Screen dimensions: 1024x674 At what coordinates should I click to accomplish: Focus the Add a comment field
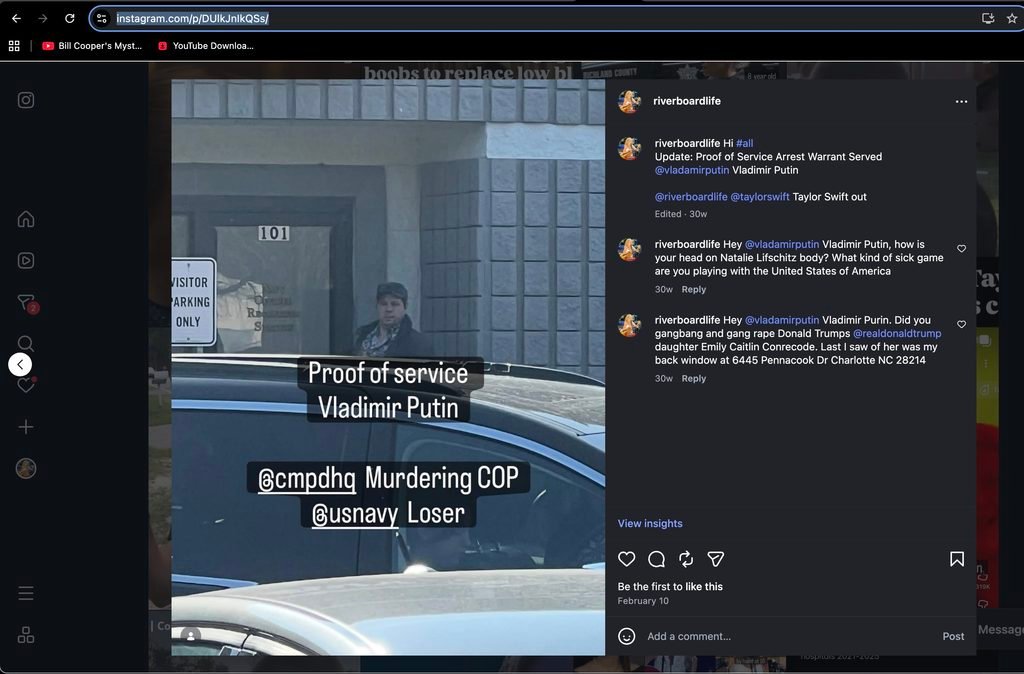[x=789, y=636]
